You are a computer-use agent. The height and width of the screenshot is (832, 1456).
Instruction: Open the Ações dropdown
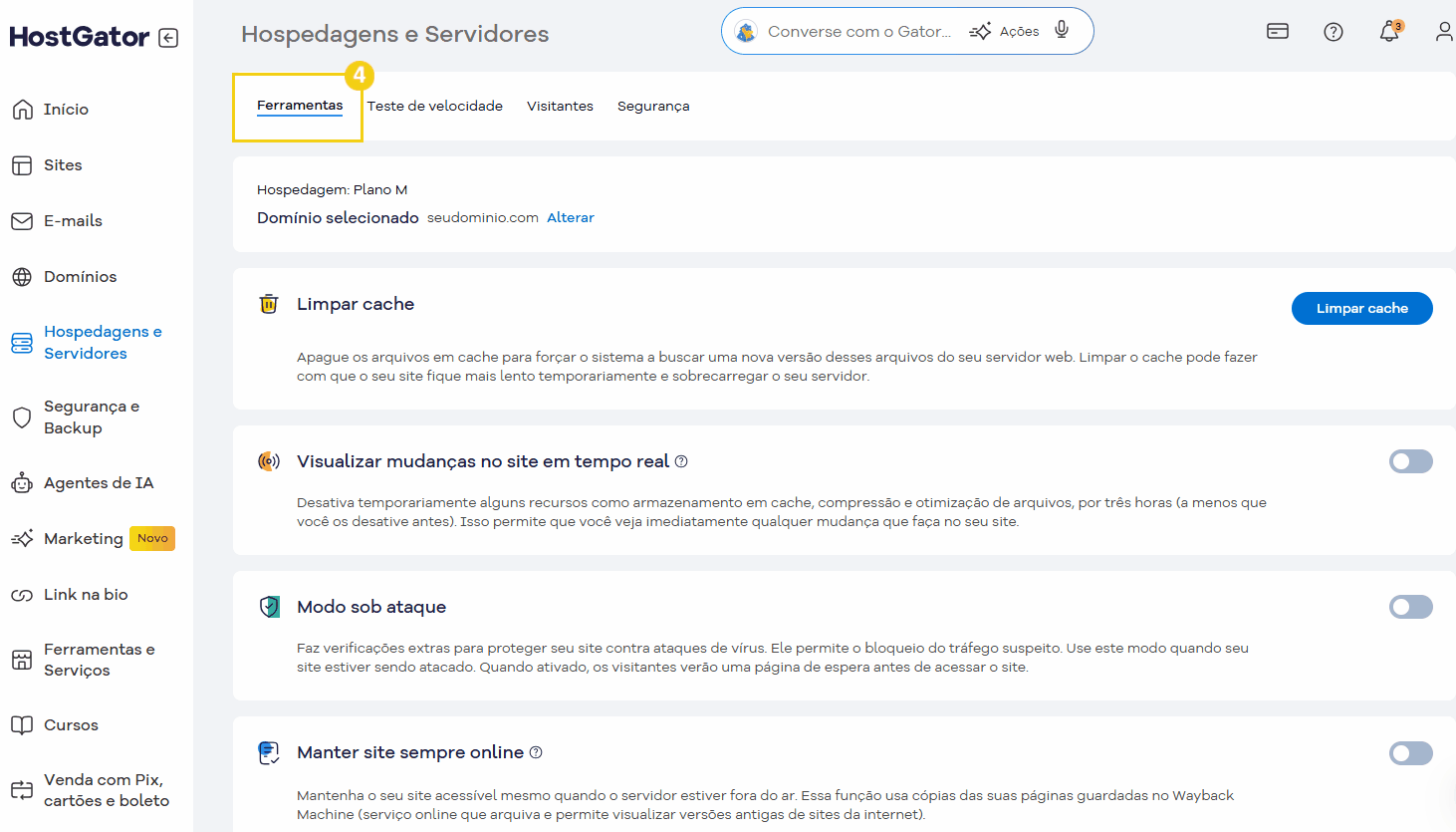point(1018,30)
